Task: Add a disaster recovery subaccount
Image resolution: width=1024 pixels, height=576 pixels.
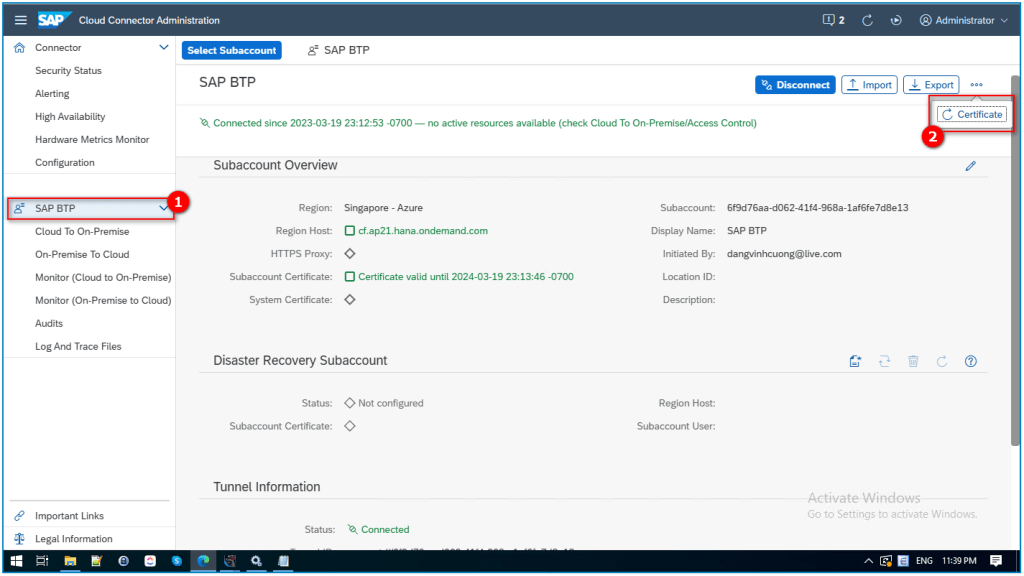Action: 855,361
